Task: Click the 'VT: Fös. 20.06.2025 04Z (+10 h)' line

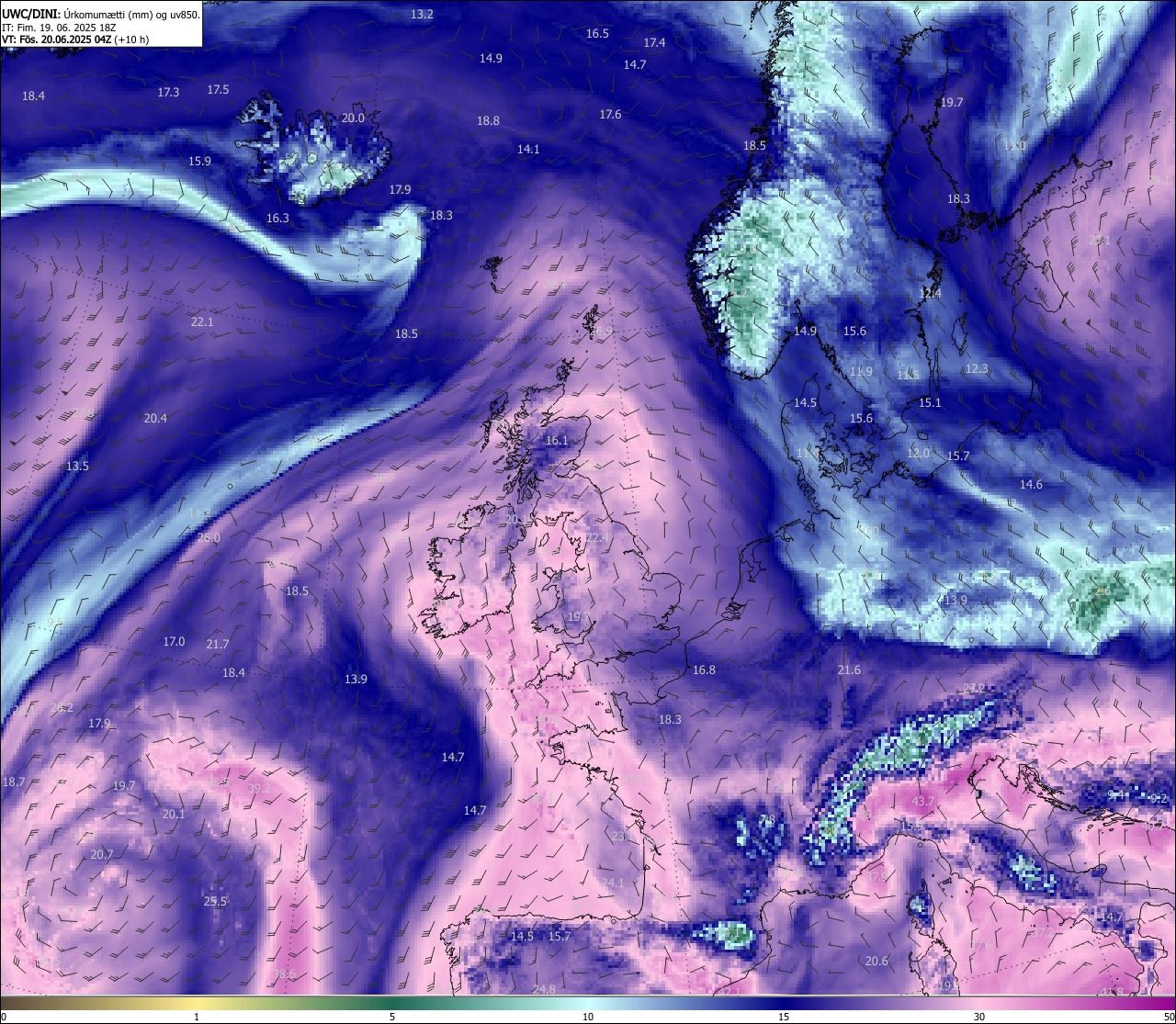Action: point(75,39)
